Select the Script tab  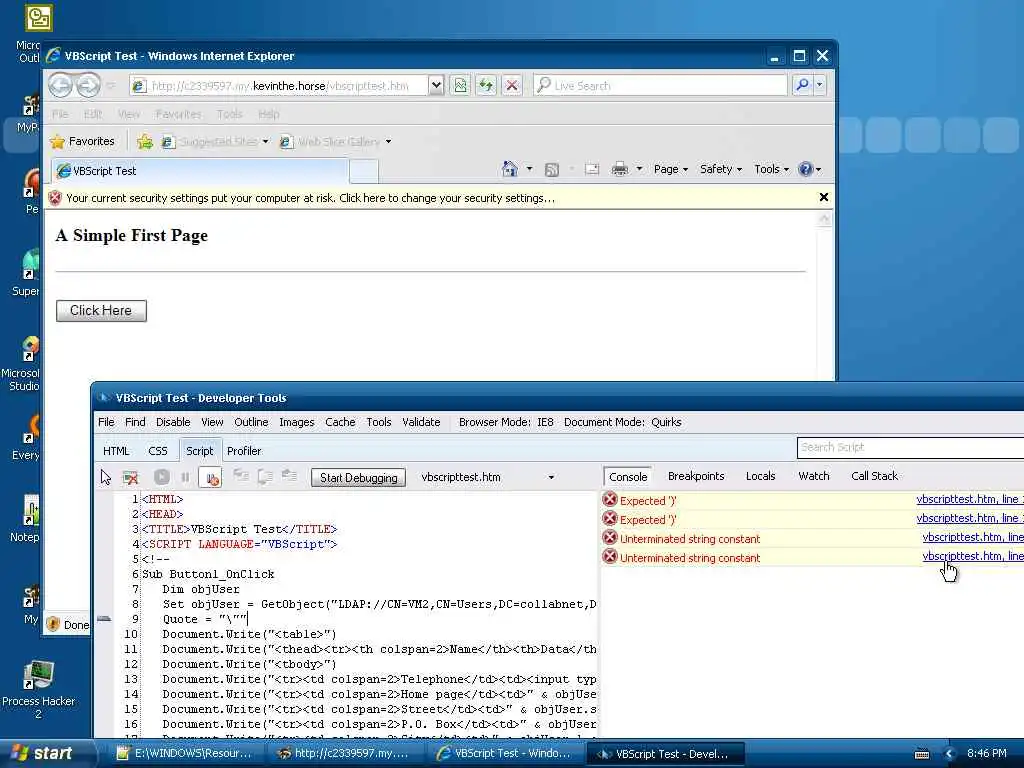pos(199,451)
